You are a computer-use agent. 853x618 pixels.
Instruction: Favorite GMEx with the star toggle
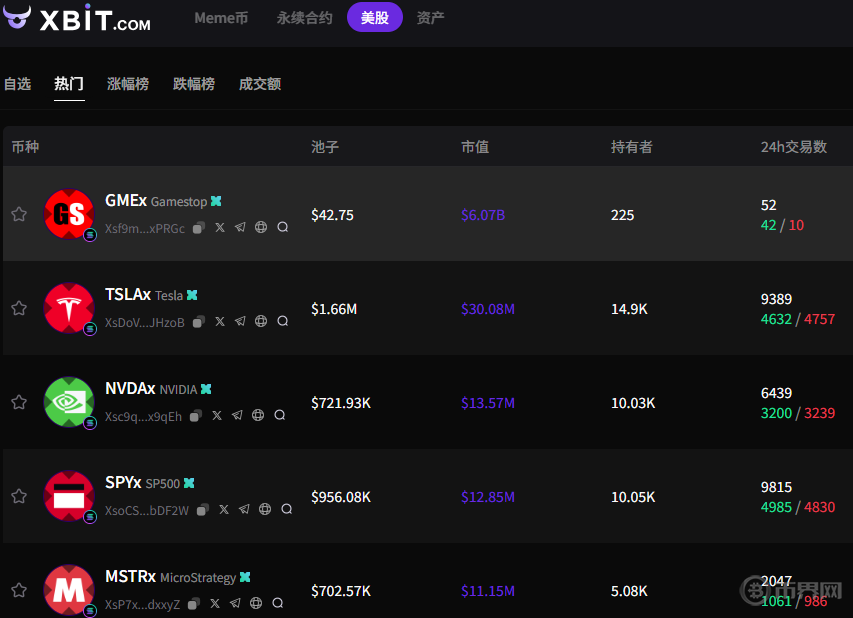tap(19, 214)
